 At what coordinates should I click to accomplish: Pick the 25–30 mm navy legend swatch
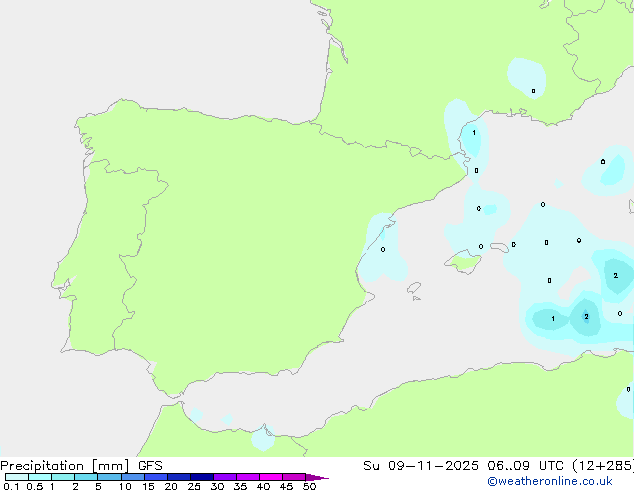[202, 477]
